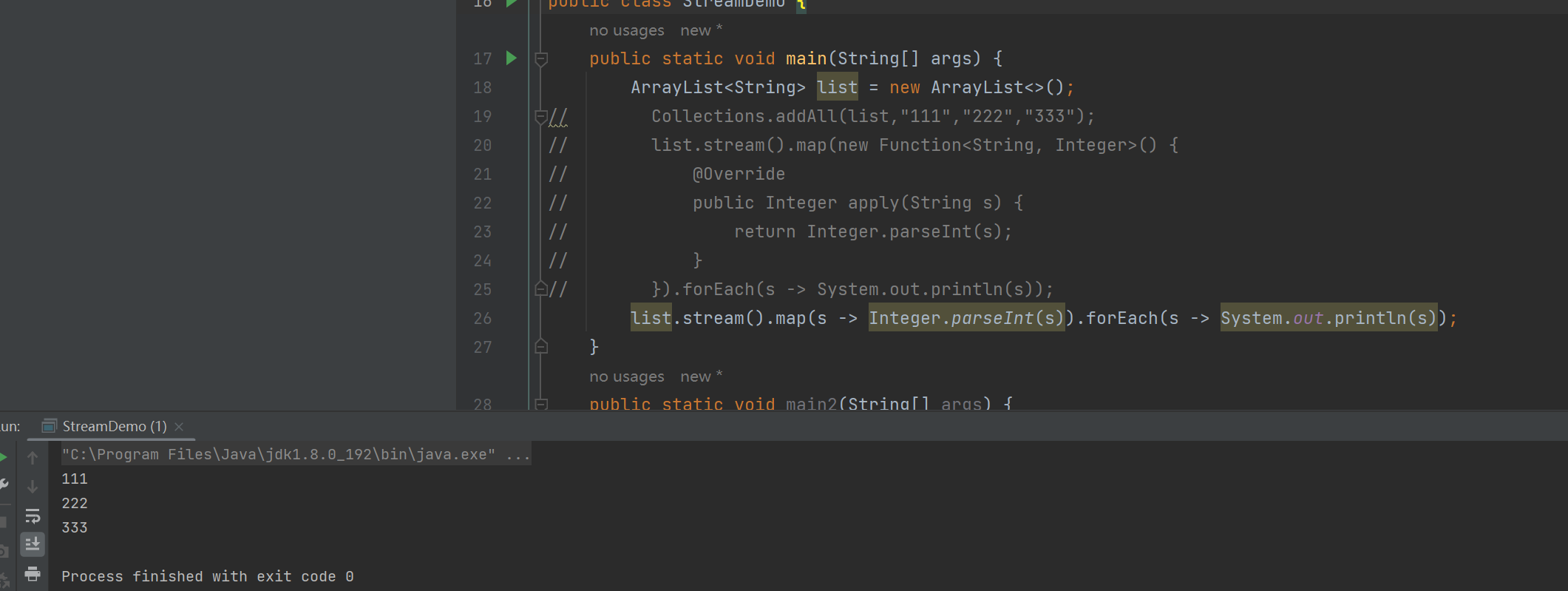Click 'new ArrayList<>()' on line 18
This screenshot has width=1568, height=591.
point(977,87)
